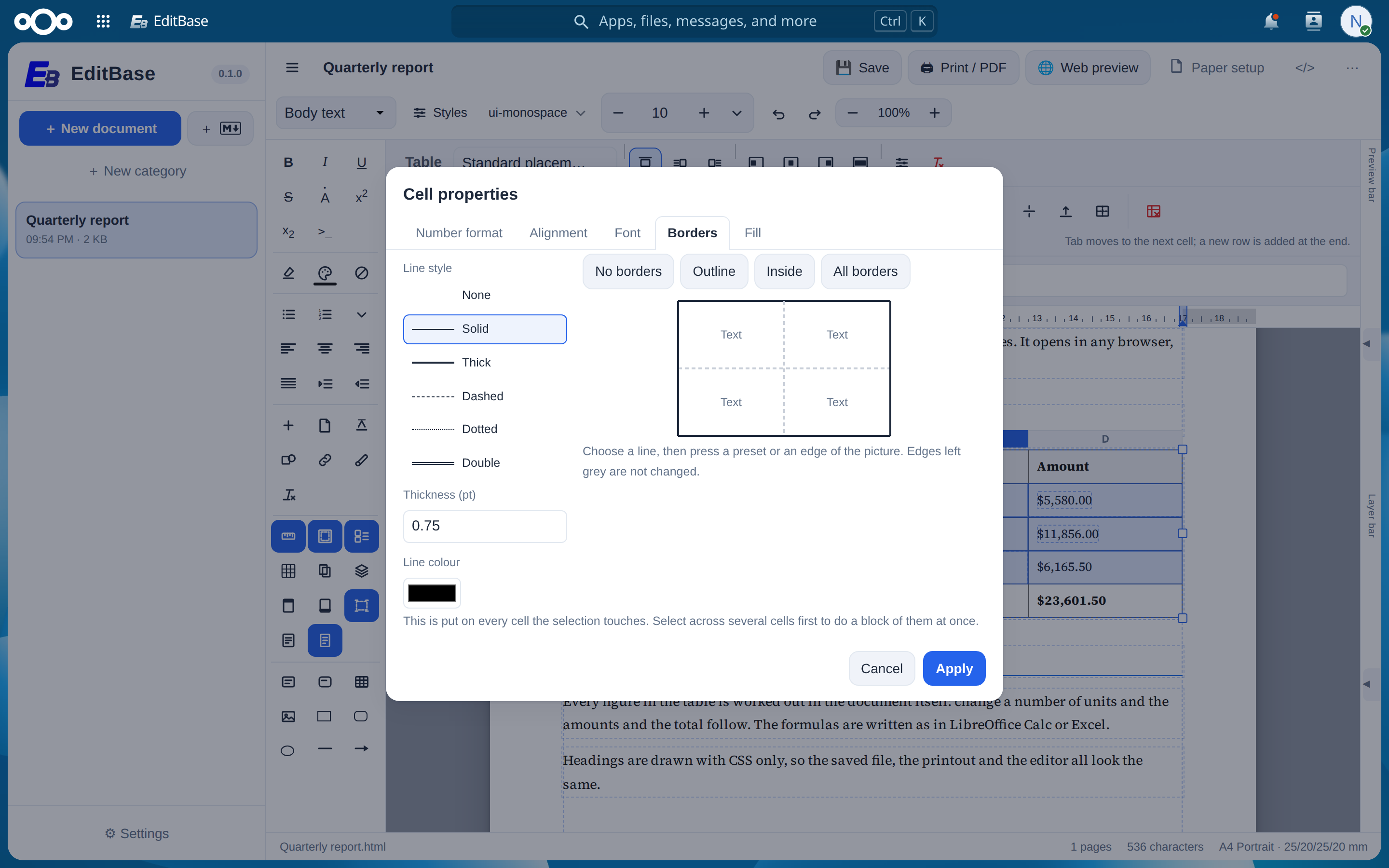Center align text icon
Screen dimensions: 1389x868
point(325,349)
